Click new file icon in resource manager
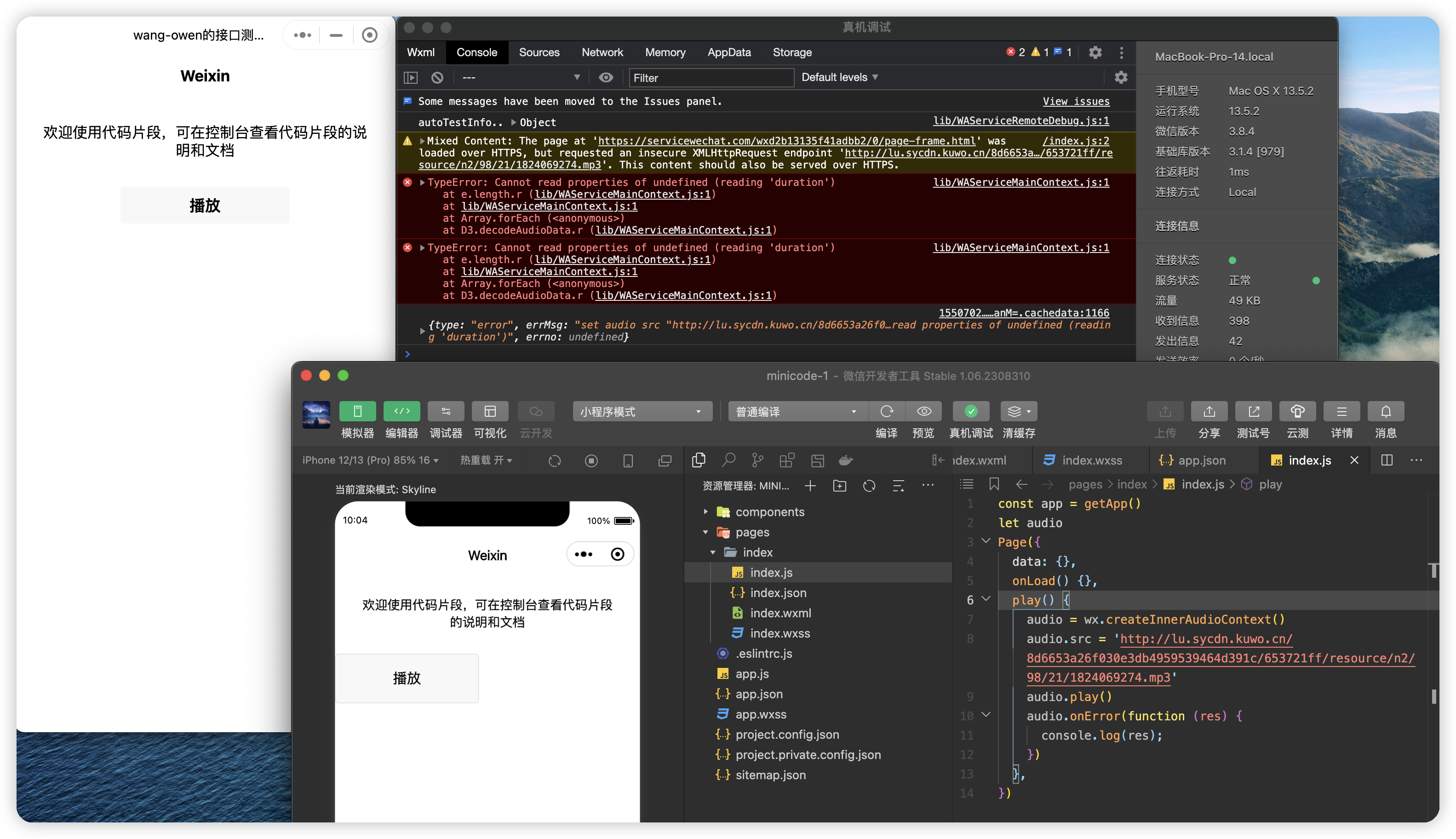 [810, 486]
